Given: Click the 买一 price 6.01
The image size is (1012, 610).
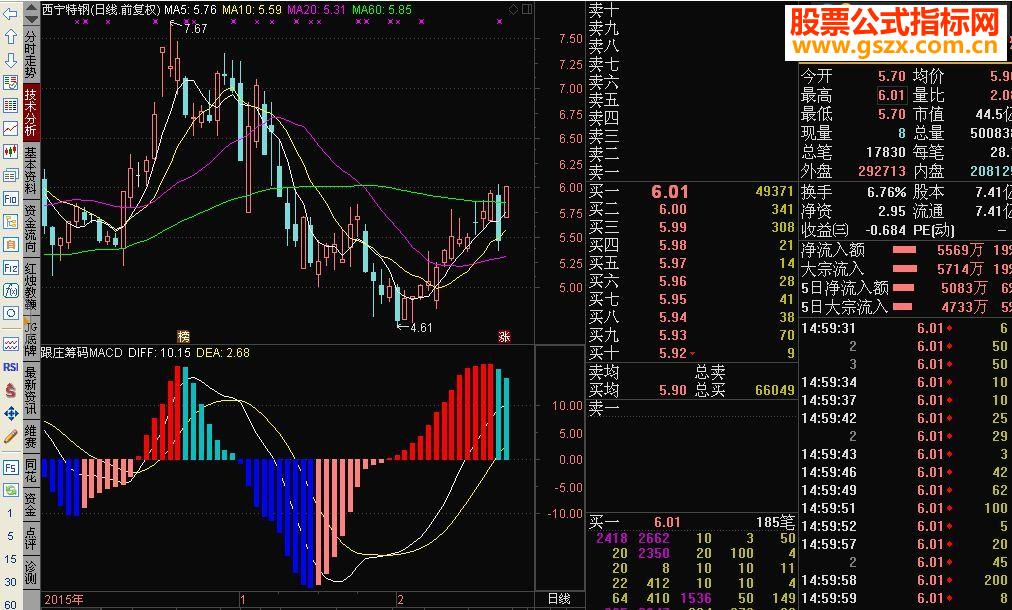Looking at the screenshot, I should tap(670, 192).
